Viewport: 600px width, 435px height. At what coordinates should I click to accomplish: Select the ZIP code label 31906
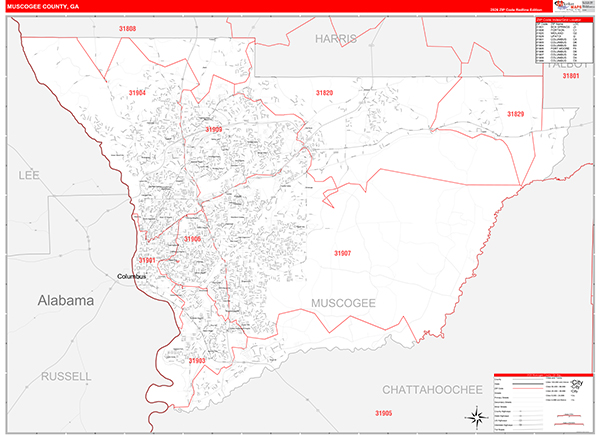click(x=192, y=239)
